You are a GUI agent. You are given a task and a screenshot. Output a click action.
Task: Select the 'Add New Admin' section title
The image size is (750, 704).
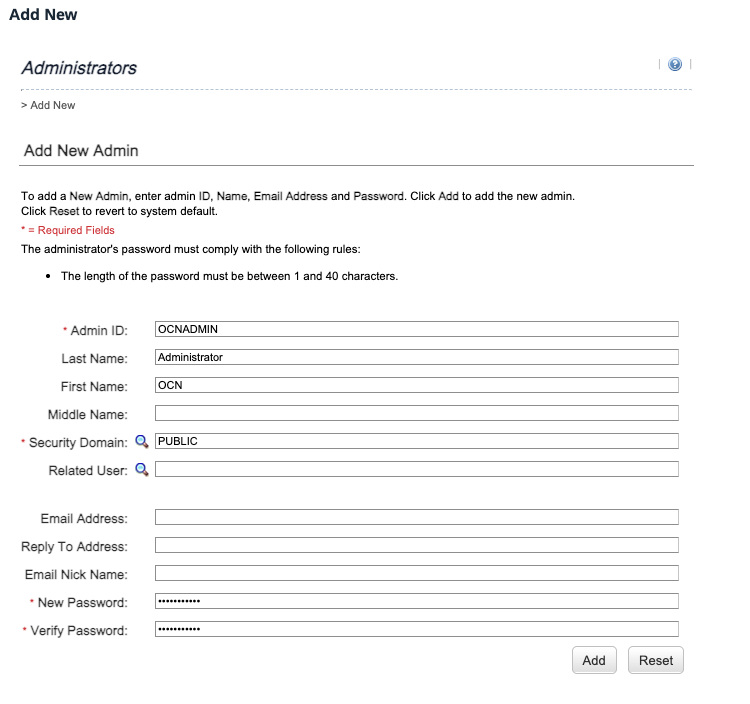pyautogui.click(x=81, y=151)
